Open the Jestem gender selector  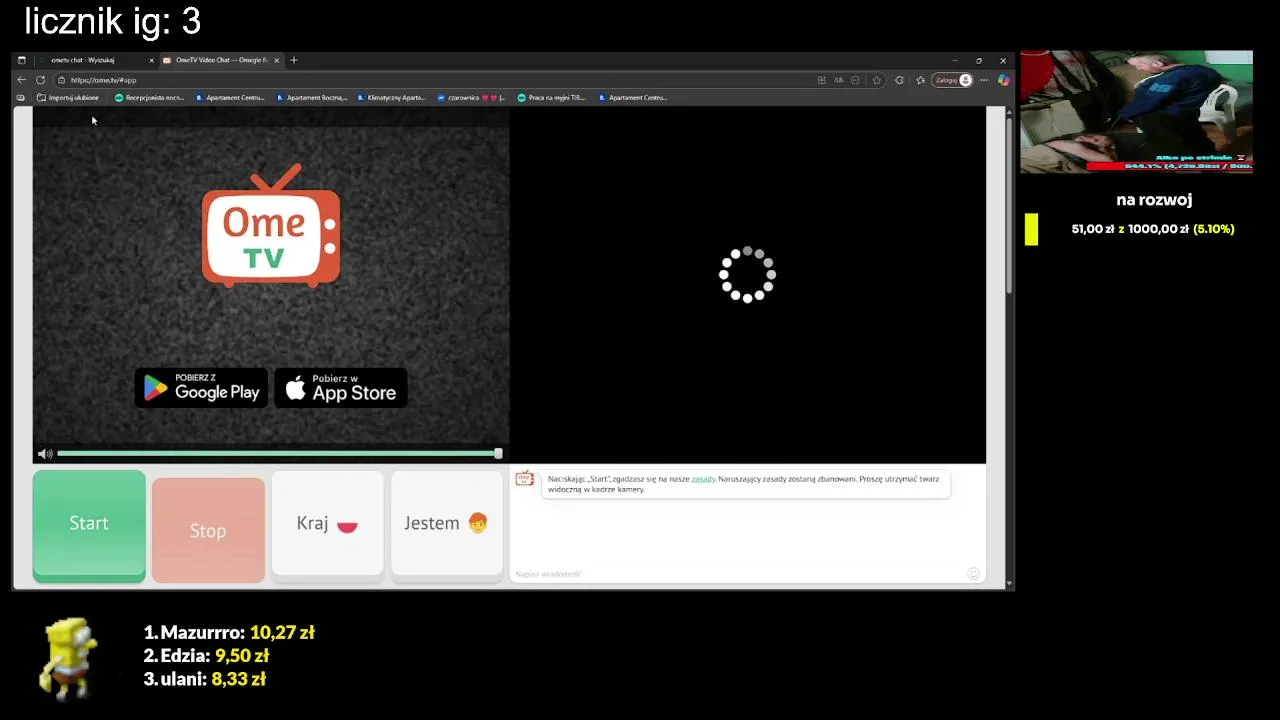446,524
